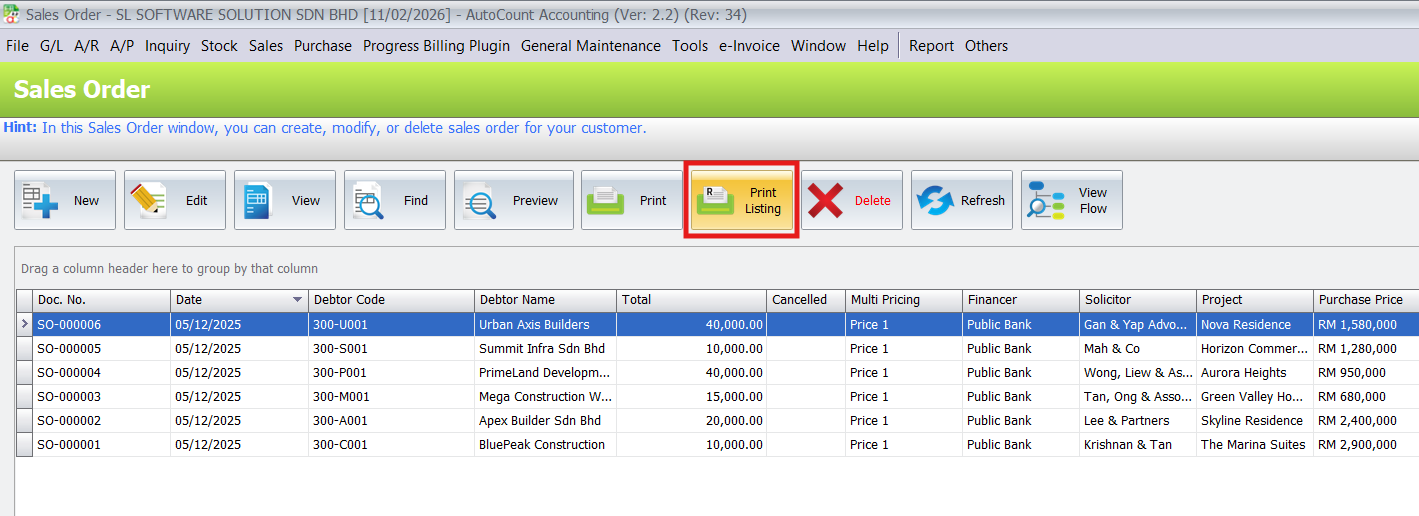Click the New sales order icon
The image size is (1419, 516).
pos(38,200)
